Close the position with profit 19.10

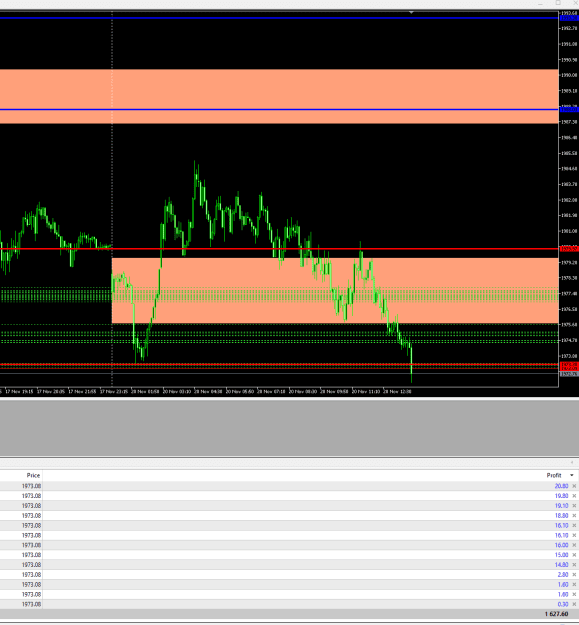574,506
